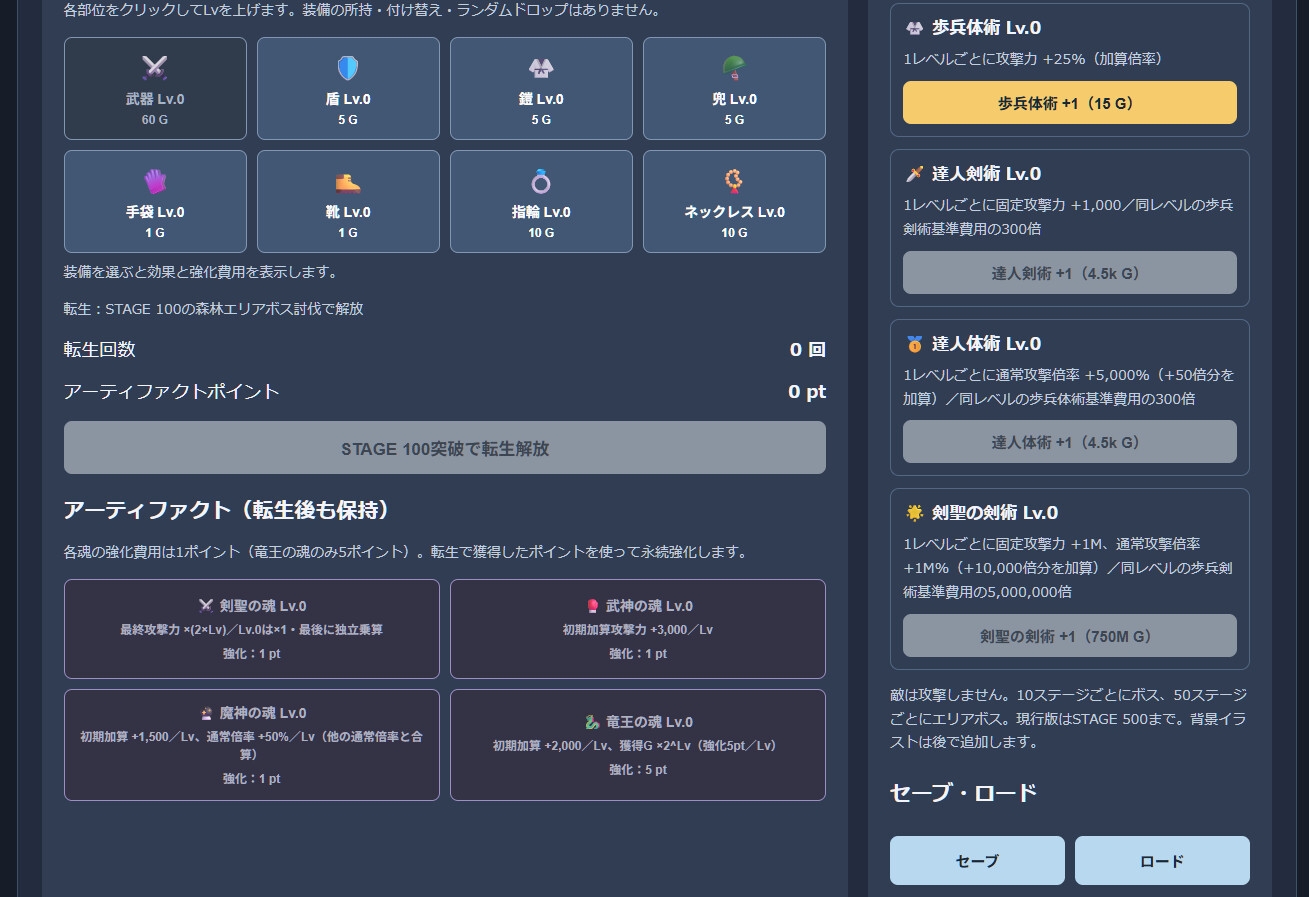
Task: Click the necklace icon on ネックレス card
Action: tap(734, 181)
